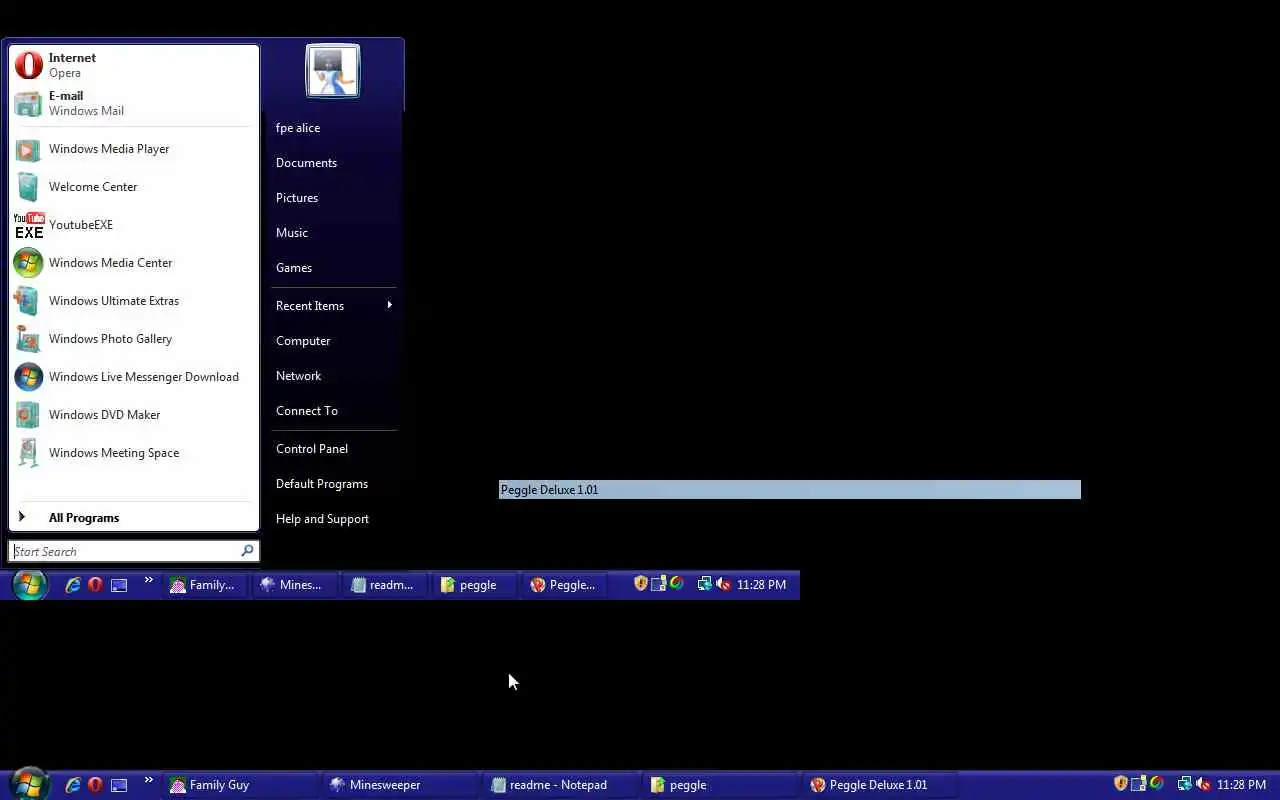This screenshot has width=1280, height=800.
Task: Click the 11:28 PM clock on upper small taskbar
Action: point(761,585)
